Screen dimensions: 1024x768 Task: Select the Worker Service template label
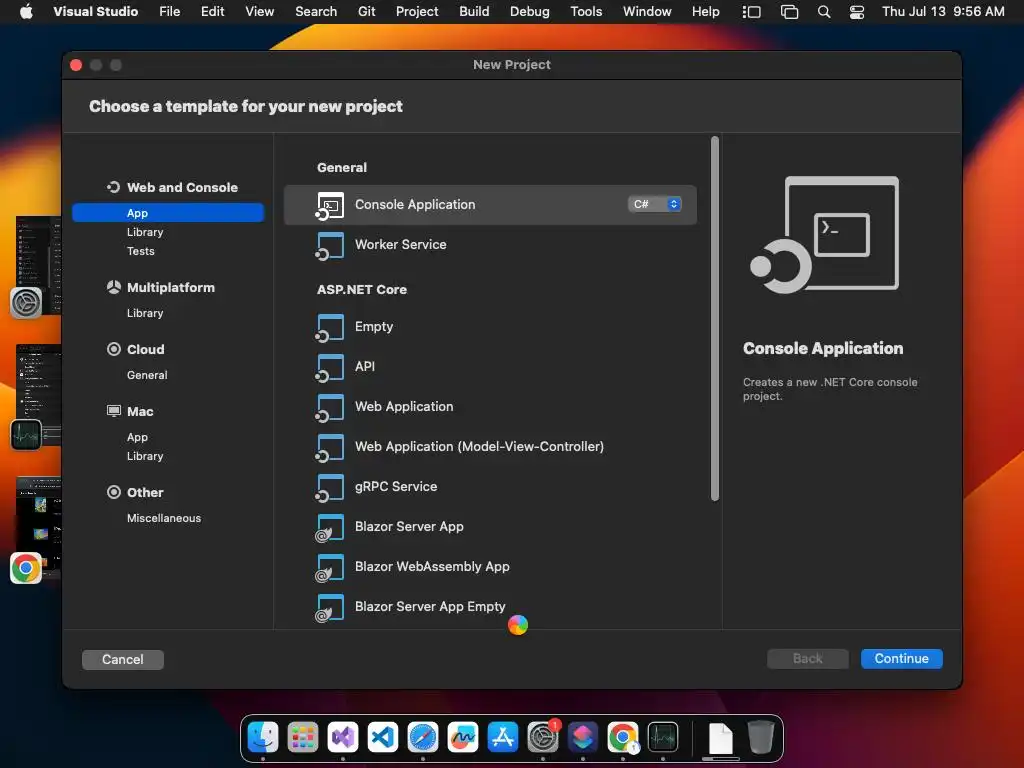point(400,244)
